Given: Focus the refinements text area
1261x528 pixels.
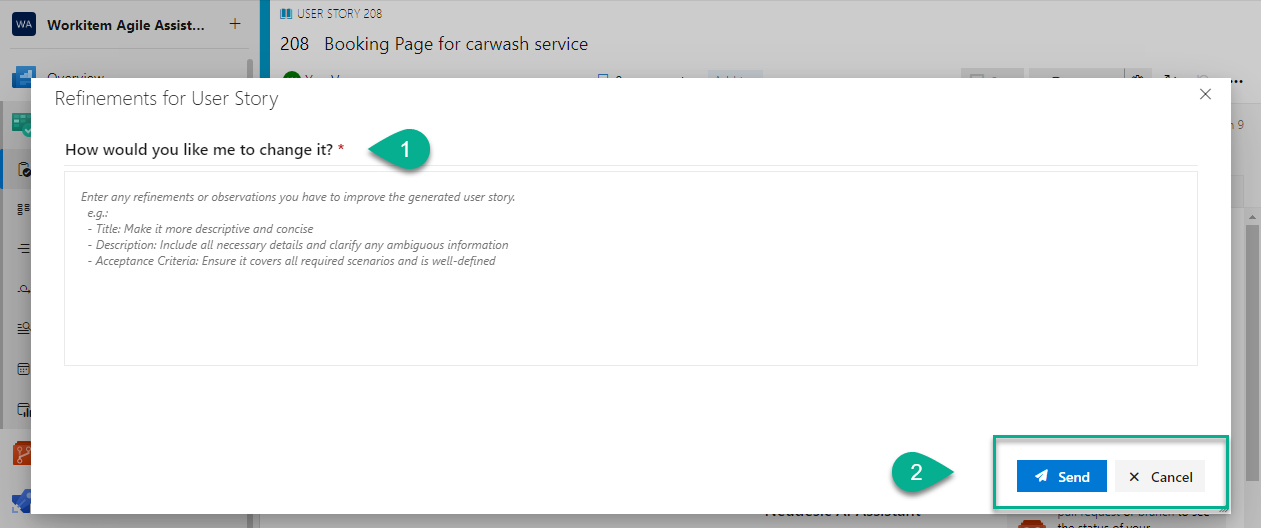Looking at the screenshot, I should [630, 300].
